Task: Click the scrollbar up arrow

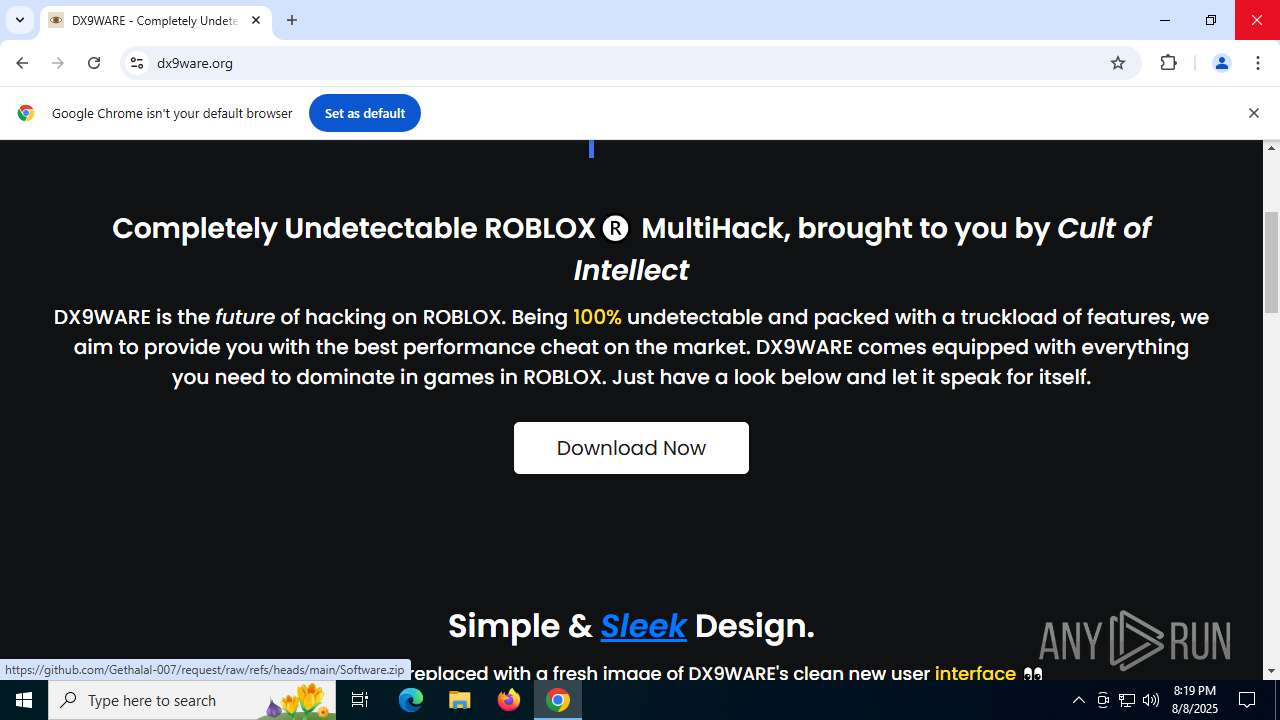Action: coord(1272,148)
